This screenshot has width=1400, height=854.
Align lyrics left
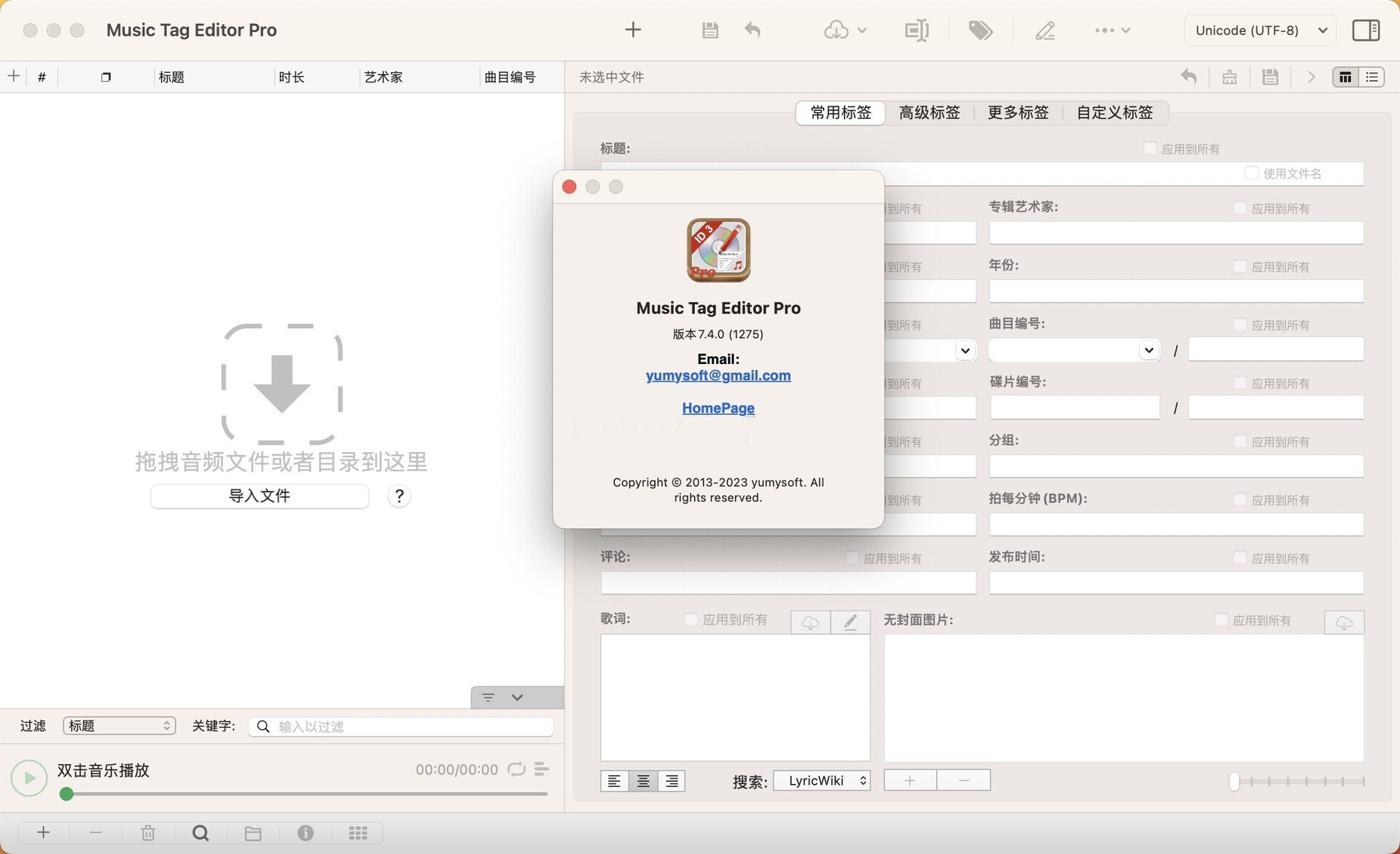[x=615, y=781]
